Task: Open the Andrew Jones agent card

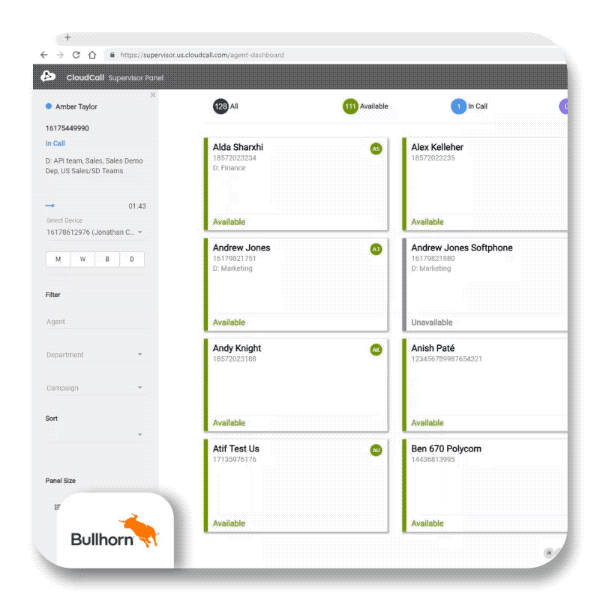Action: tap(296, 285)
